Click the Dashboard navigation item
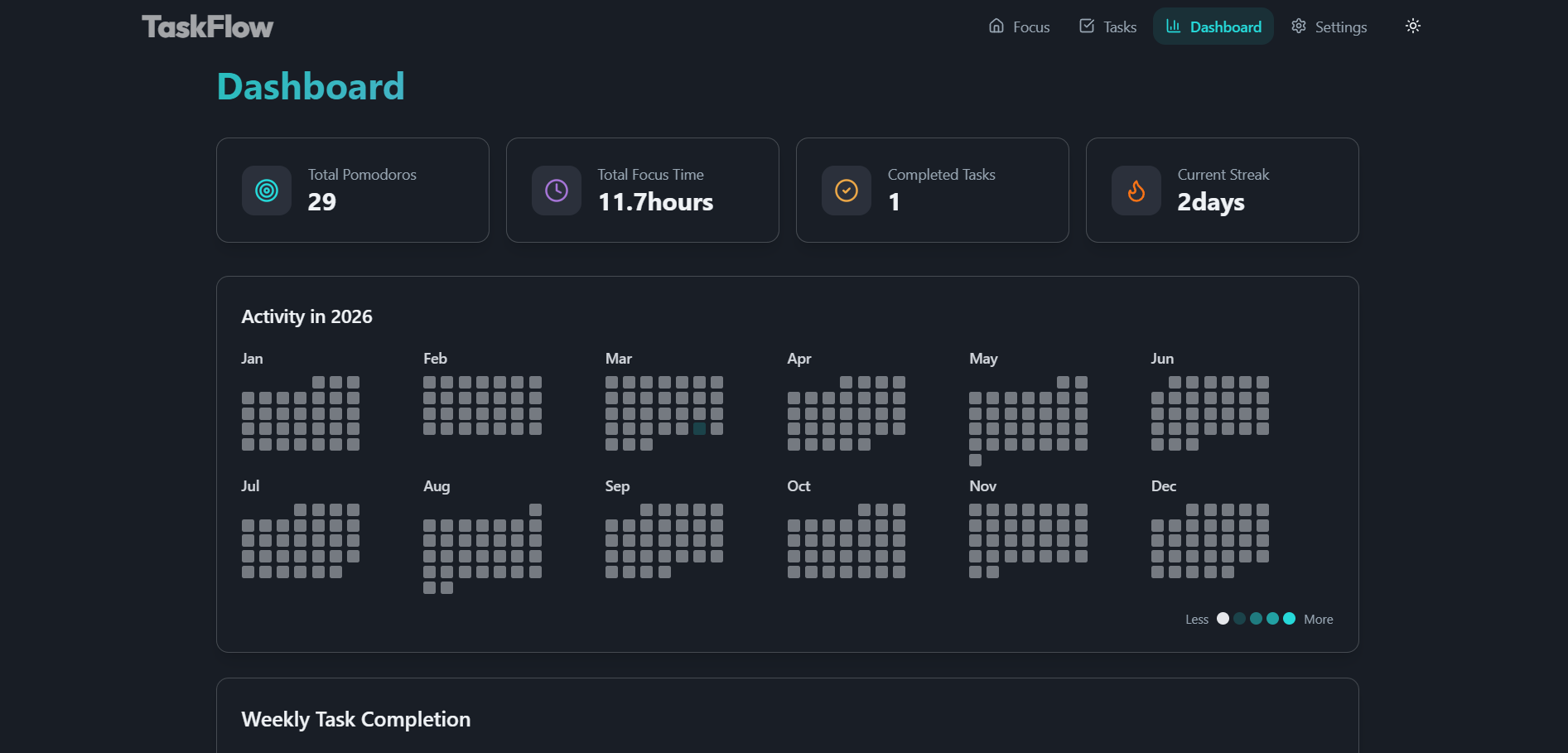The height and width of the screenshot is (753, 1568). coord(1213,26)
